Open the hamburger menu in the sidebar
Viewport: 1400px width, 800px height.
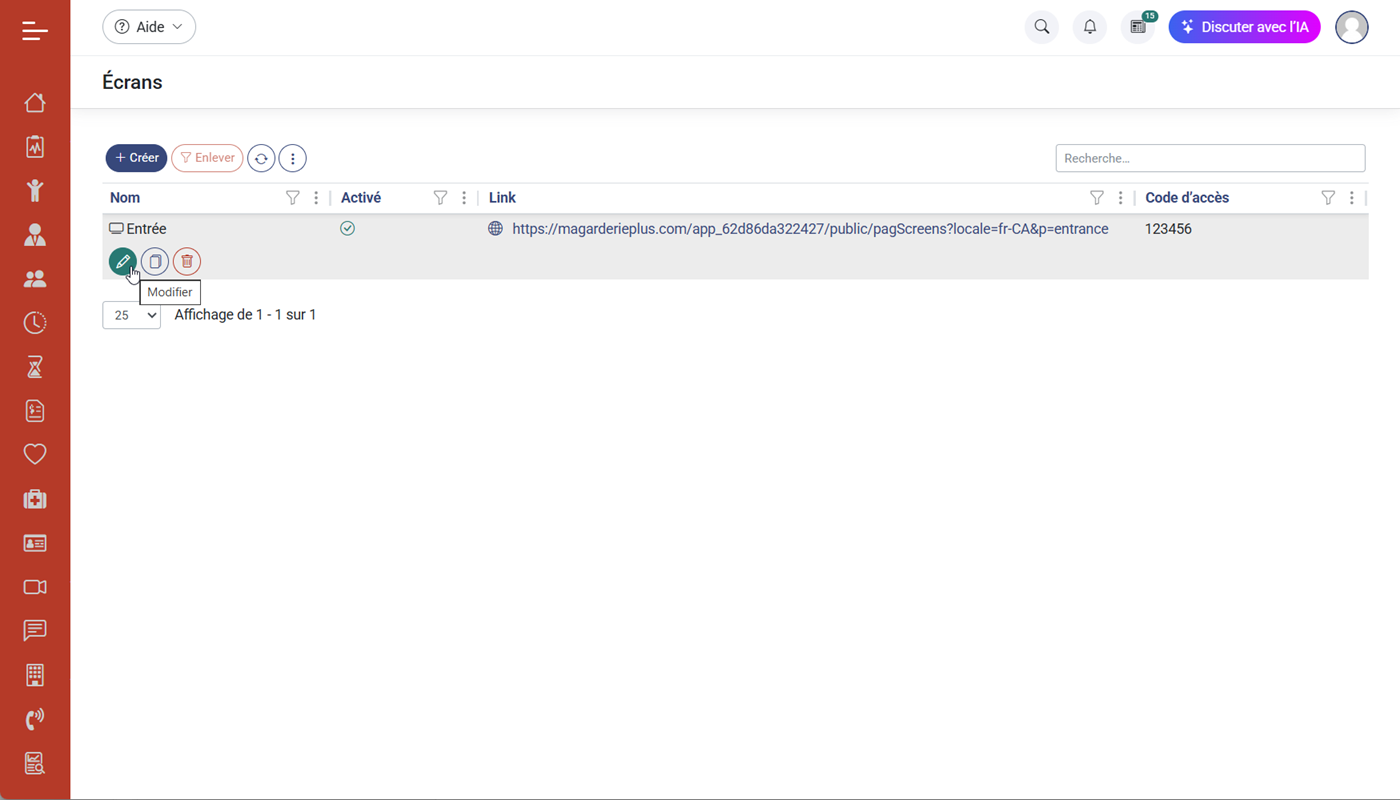tap(35, 31)
